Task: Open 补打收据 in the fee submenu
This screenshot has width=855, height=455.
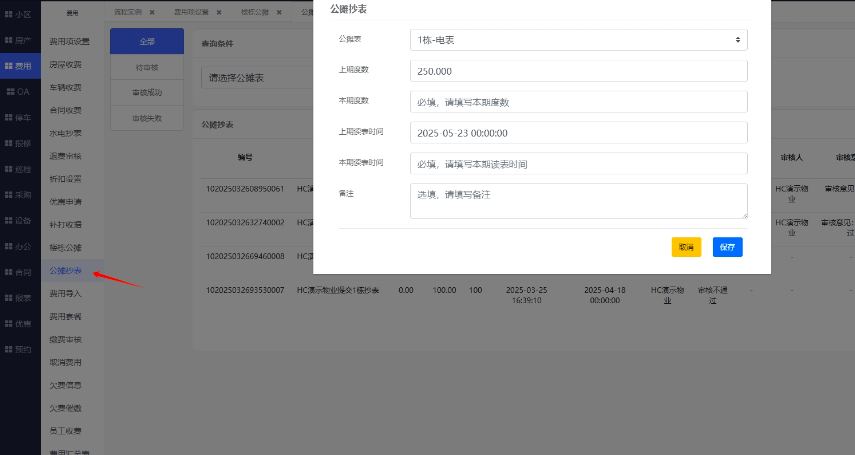Action: [65, 225]
